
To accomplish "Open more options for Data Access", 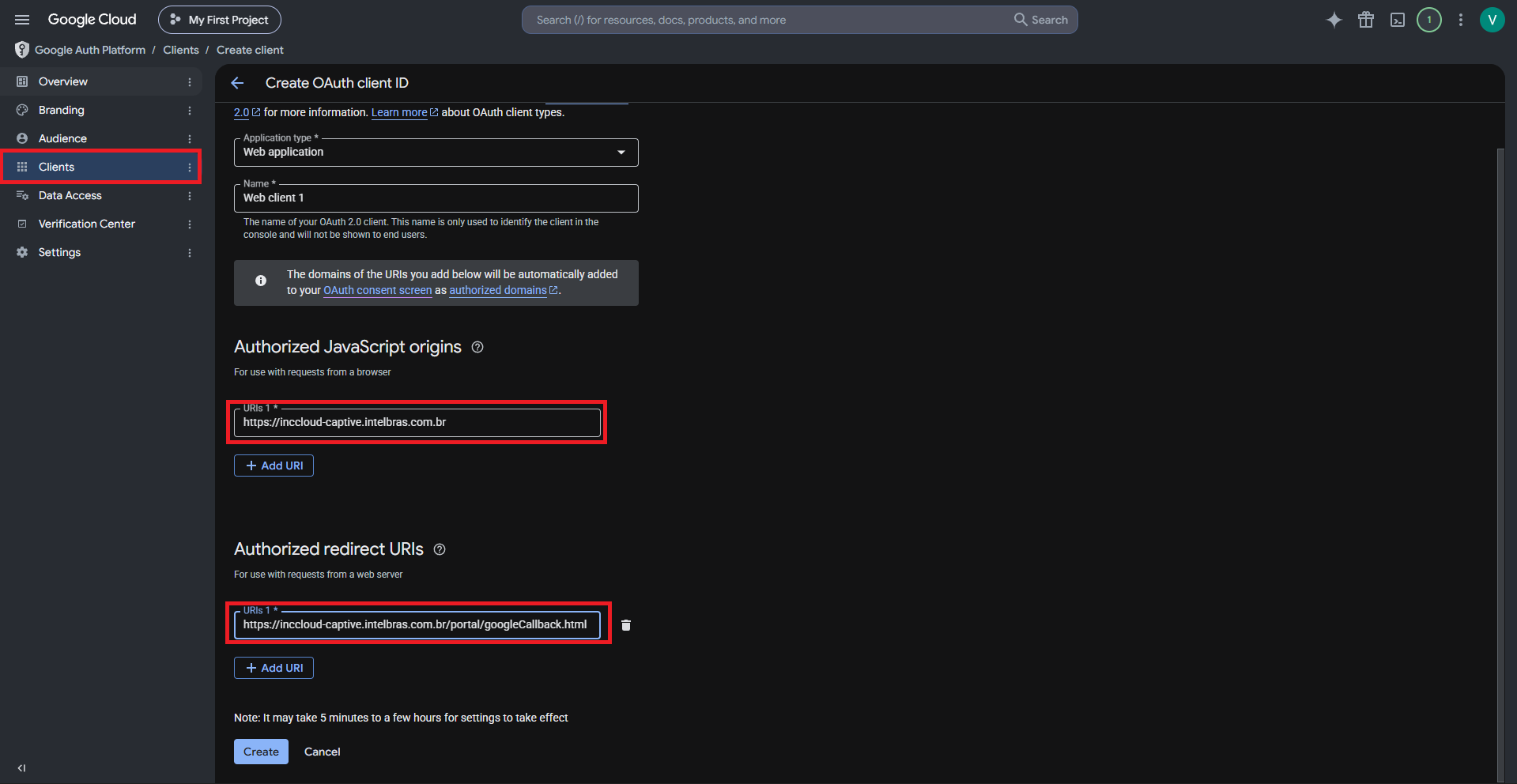I will tap(190, 195).
